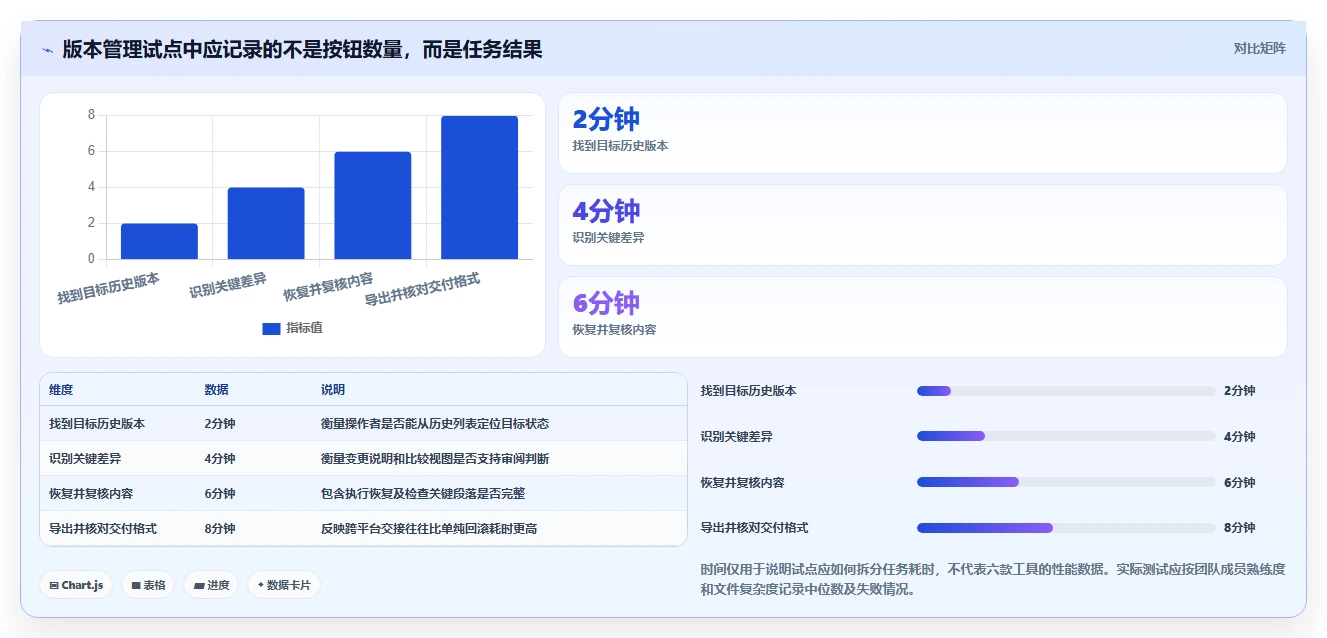Viewport: 1327px width, 638px height.
Task: Click the progress bar for 找到目标历史版本
Action: tap(1066, 391)
